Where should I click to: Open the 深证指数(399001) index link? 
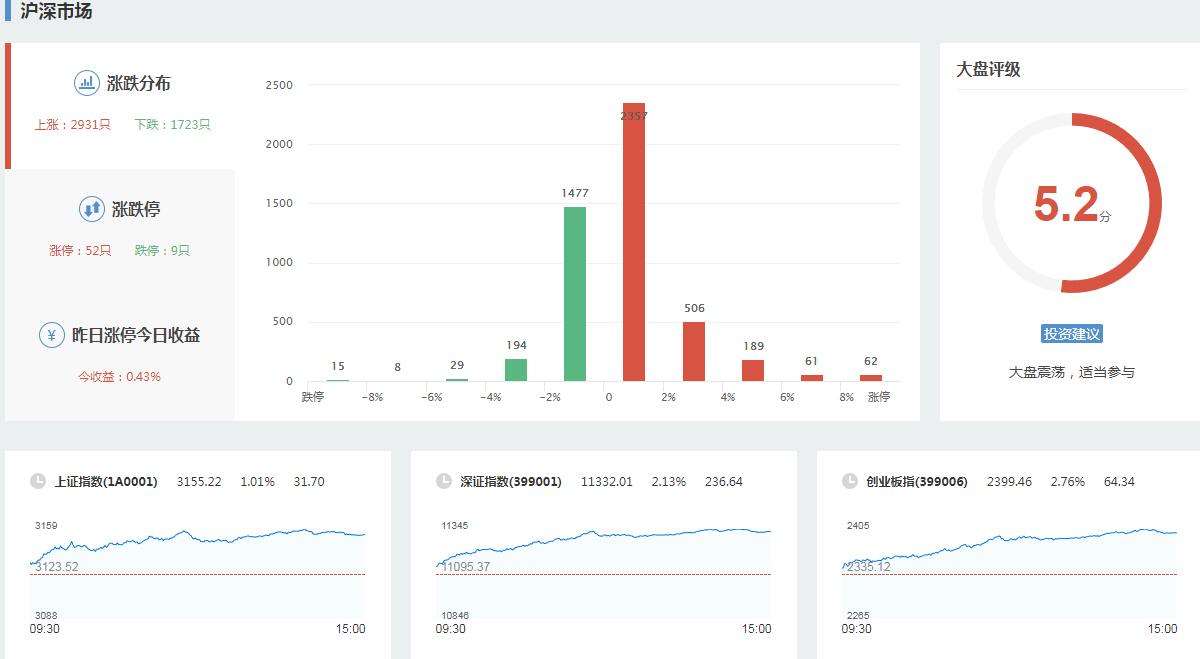tap(510, 482)
